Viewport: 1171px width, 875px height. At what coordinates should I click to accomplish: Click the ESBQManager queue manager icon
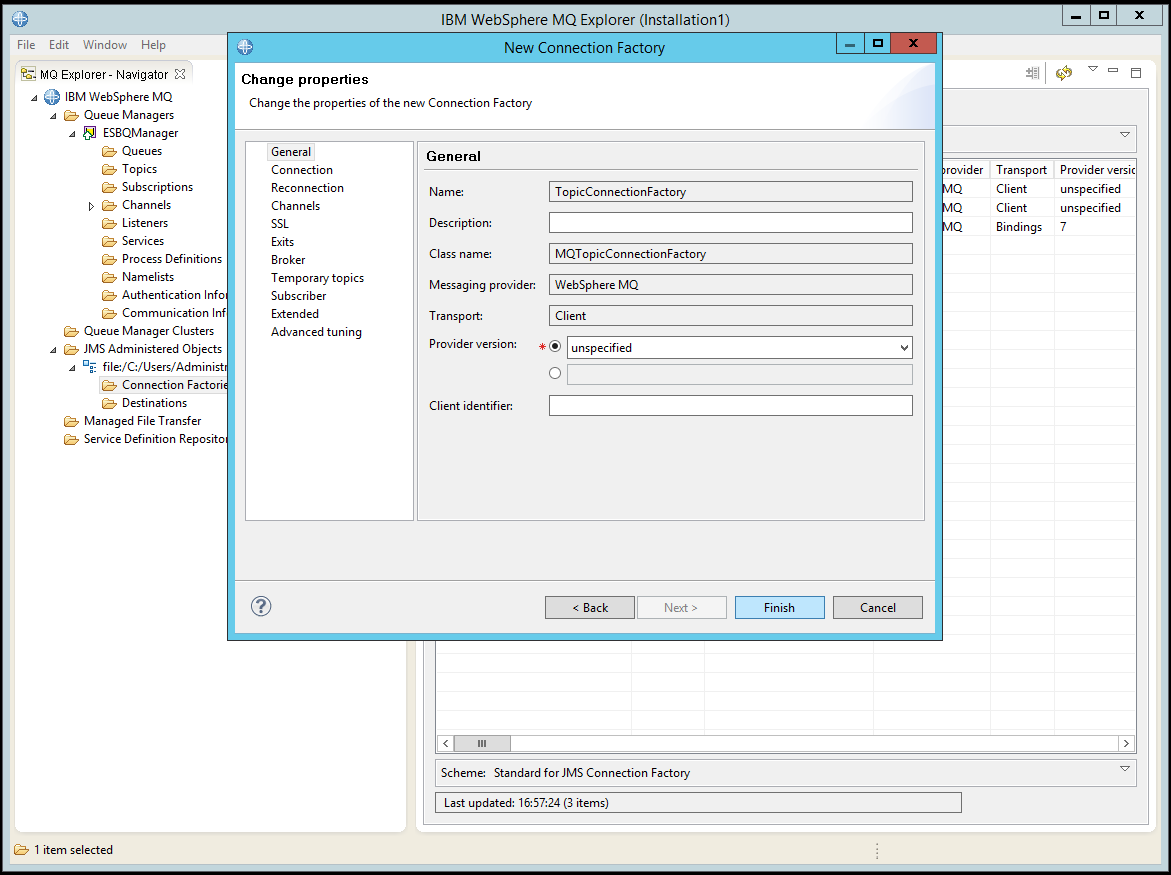[x=91, y=132]
